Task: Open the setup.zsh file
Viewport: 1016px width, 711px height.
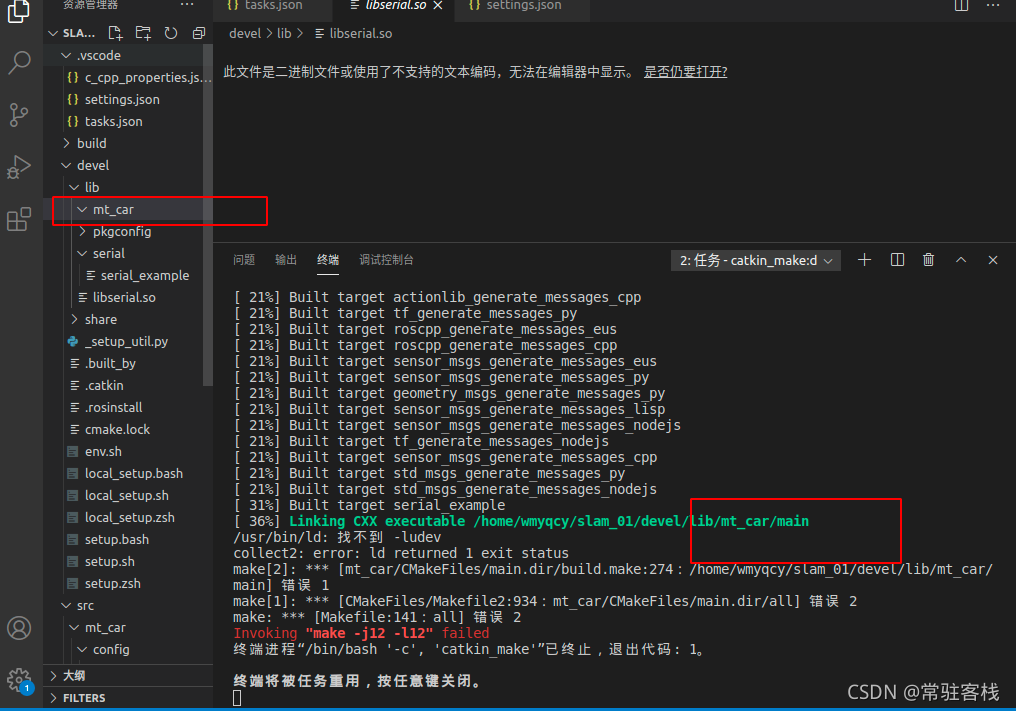Action: click(x=128, y=583)
